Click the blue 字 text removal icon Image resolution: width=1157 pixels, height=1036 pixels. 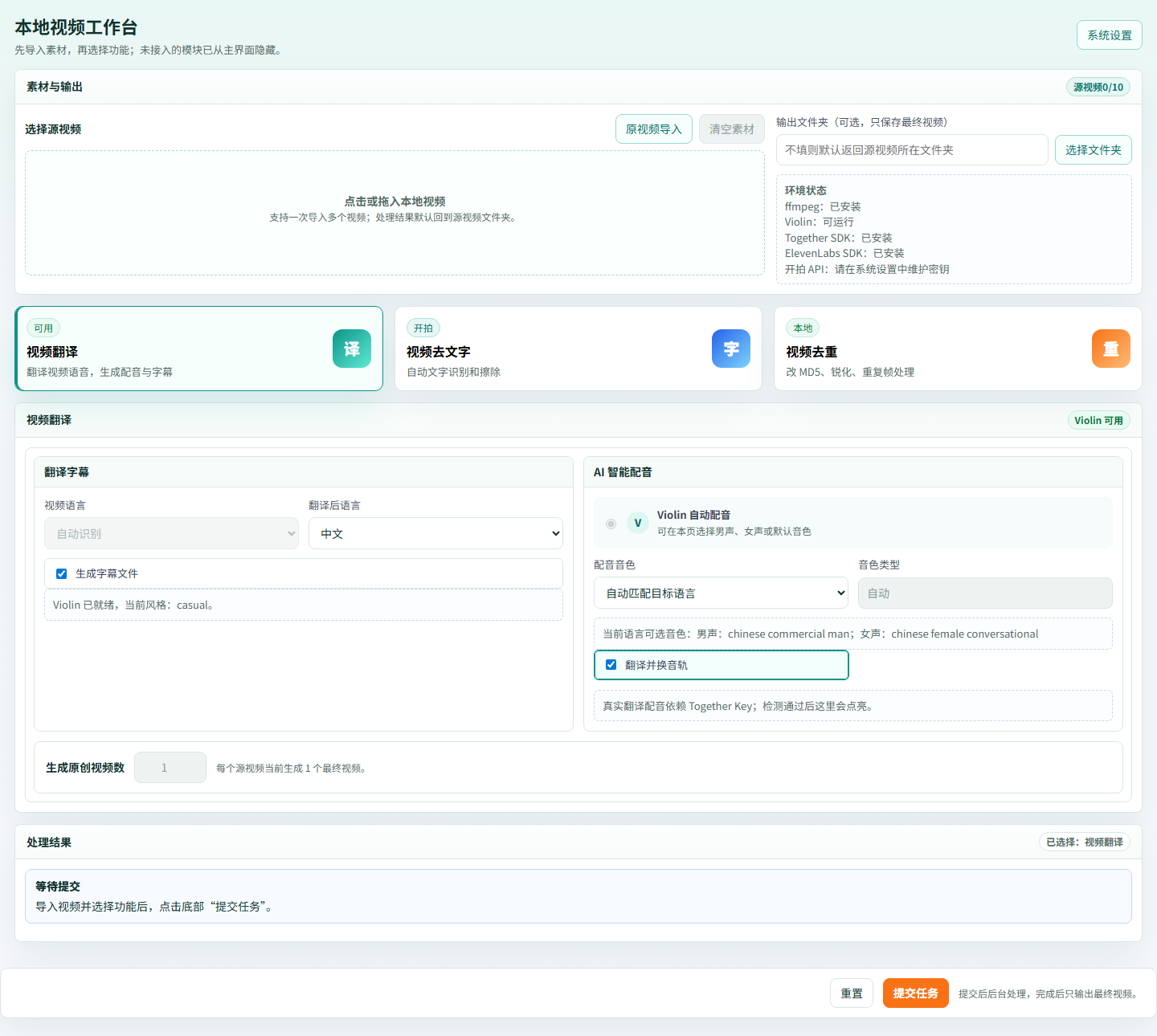tap(731, 349)
